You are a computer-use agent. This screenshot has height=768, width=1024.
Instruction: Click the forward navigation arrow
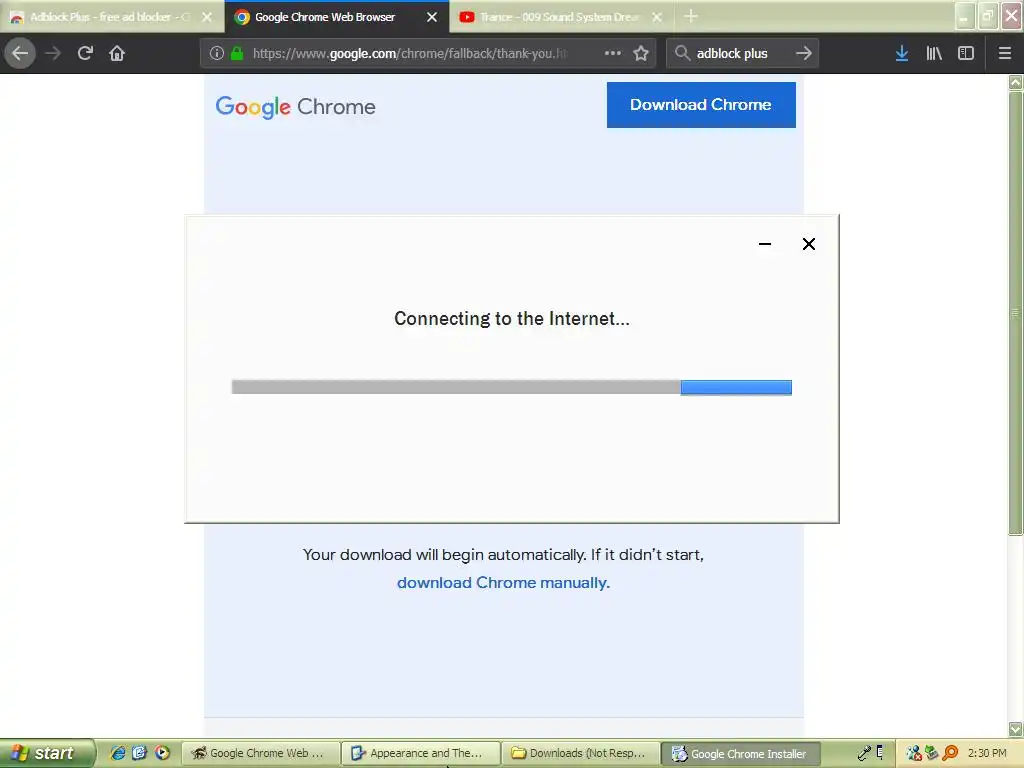click(x=53, y=53)
